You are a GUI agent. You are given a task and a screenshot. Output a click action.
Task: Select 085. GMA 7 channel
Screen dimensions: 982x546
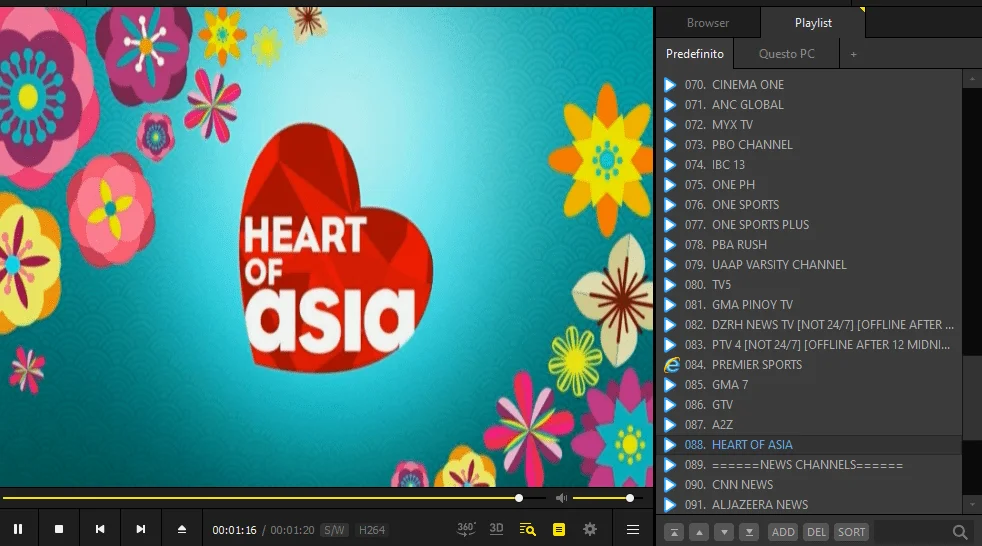point(809,385)
